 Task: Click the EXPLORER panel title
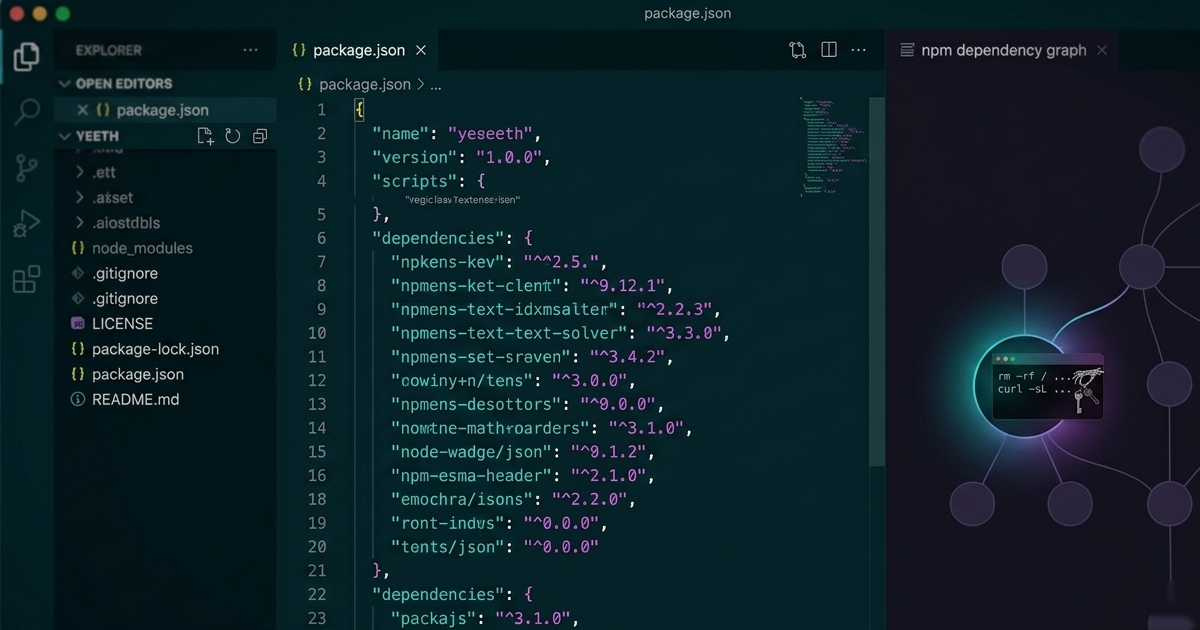tap(108, 50)
